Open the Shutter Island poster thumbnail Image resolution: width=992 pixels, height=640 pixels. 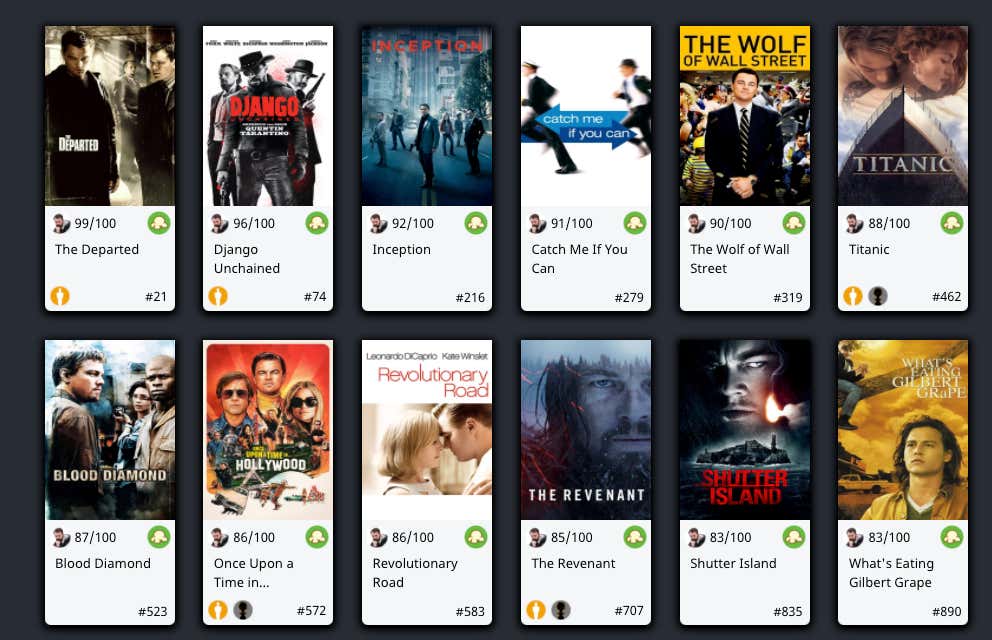pyautogui.click(x=745, y=430)
